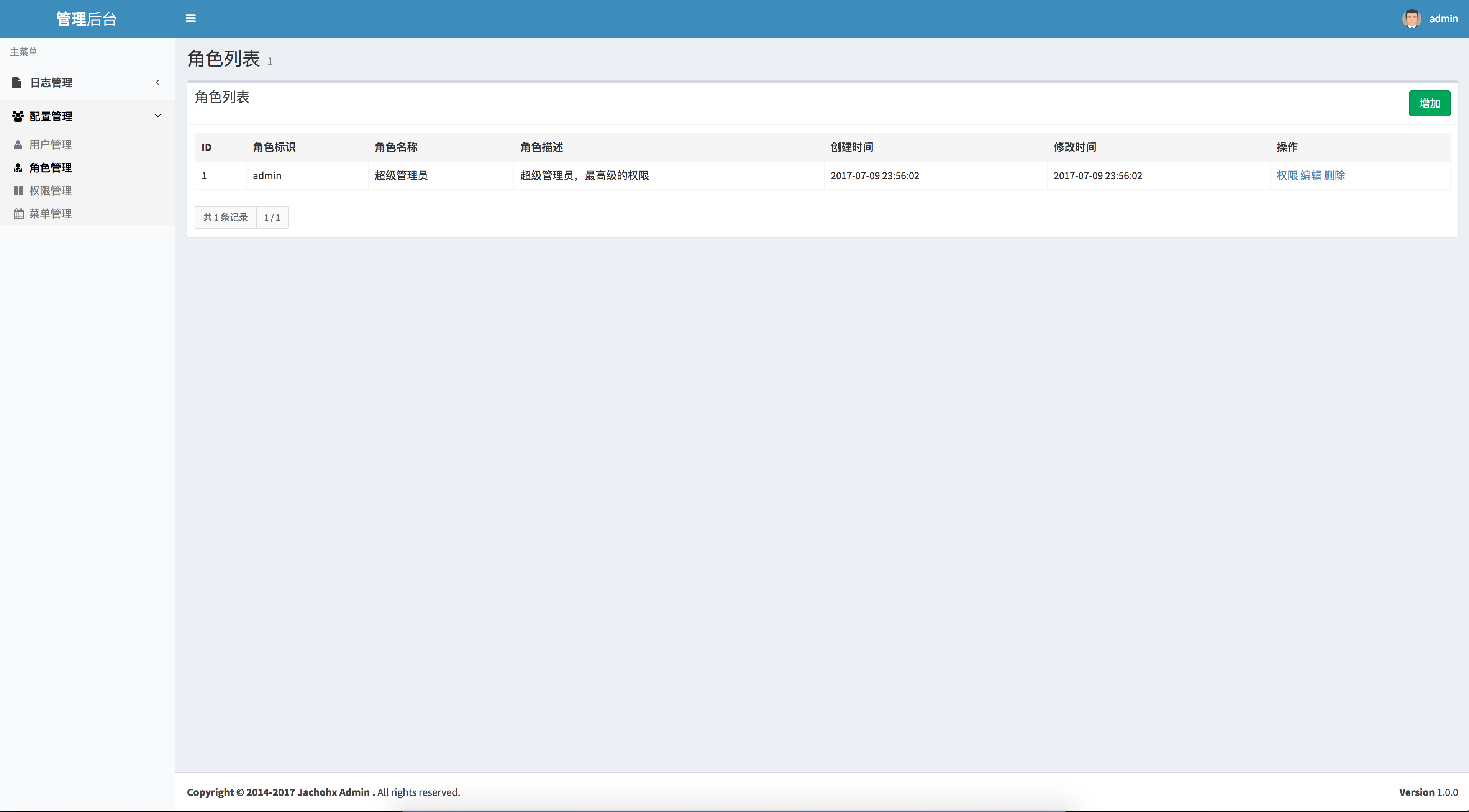Viewport: 1469px width, 812px height.
Task: Click the log management file icon
Action: point(17,83)
